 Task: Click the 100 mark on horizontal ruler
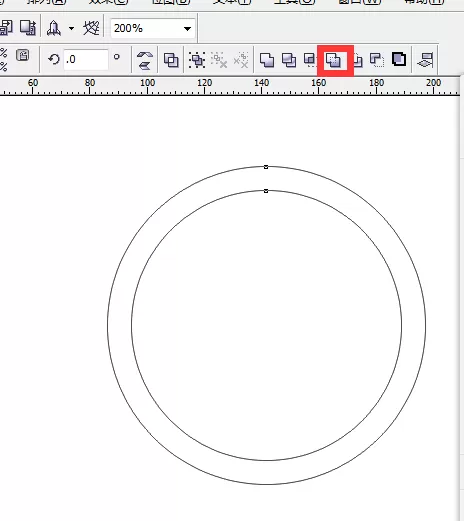tap(147, 83)
